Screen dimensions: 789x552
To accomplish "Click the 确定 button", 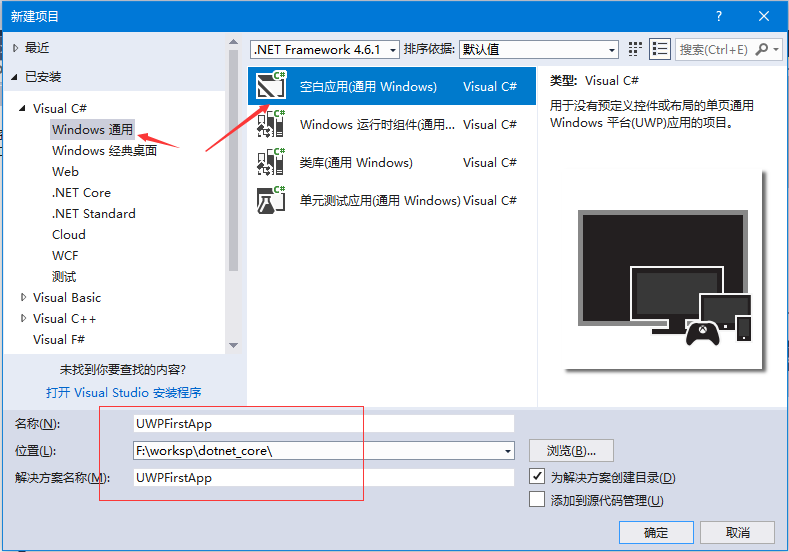I will [655, 532].
